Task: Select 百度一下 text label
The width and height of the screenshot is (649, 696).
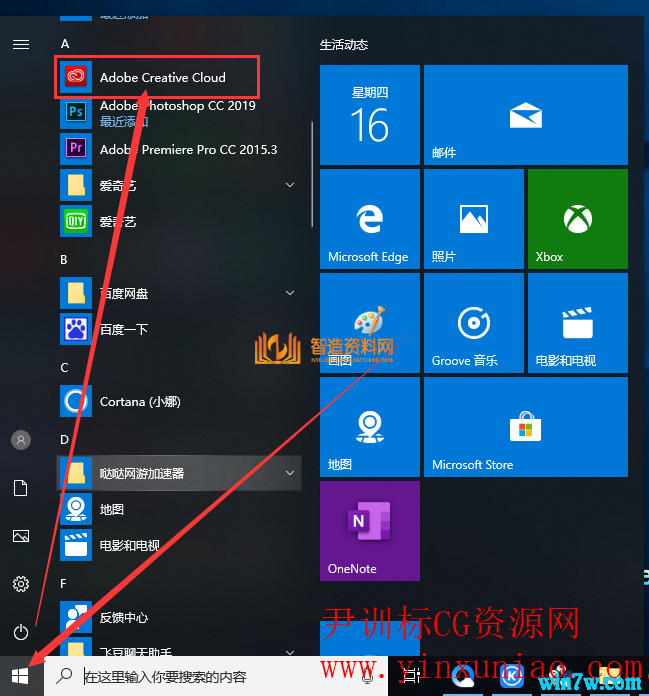Action: point(124,329)
